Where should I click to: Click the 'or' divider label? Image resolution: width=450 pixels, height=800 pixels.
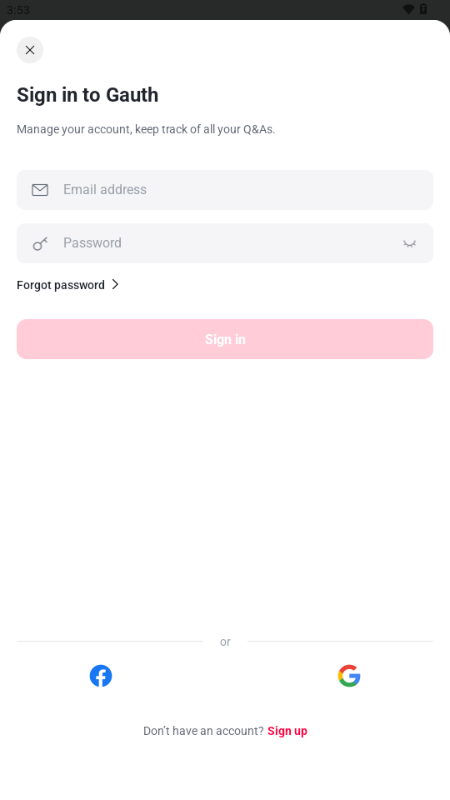click(225, 642)
